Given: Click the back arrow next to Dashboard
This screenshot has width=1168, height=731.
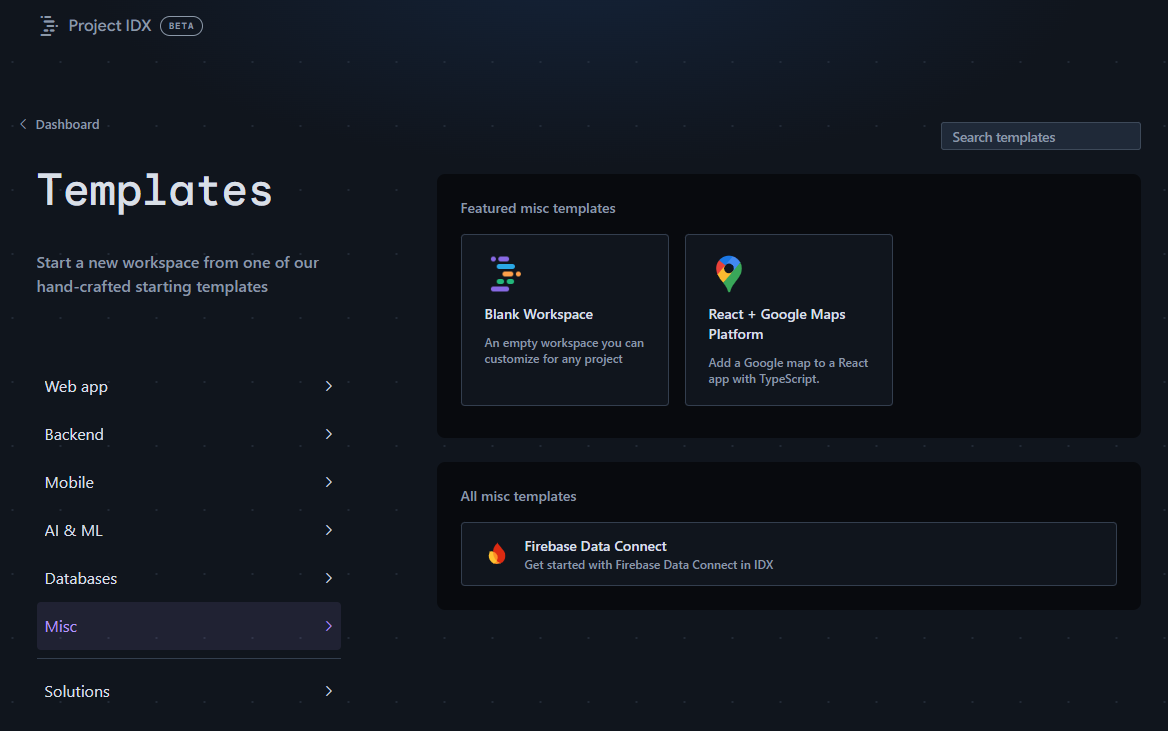Looking at the screenshot, I should [22, 123].
